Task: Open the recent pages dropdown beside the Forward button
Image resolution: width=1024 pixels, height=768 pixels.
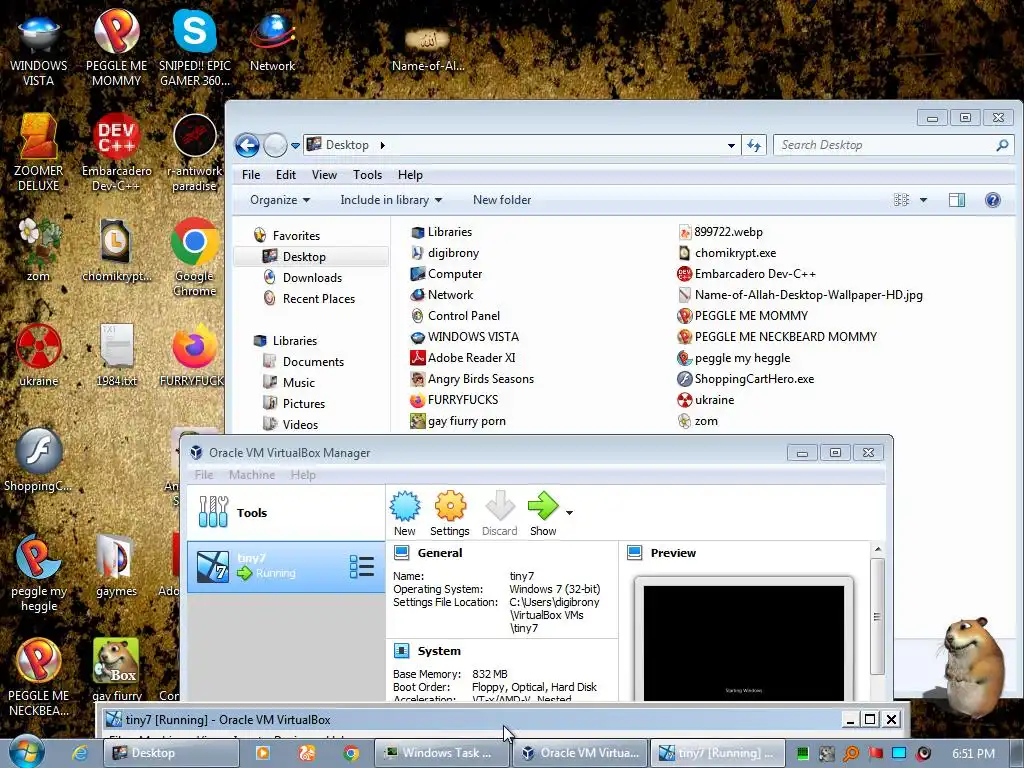Action: point(295,145)
